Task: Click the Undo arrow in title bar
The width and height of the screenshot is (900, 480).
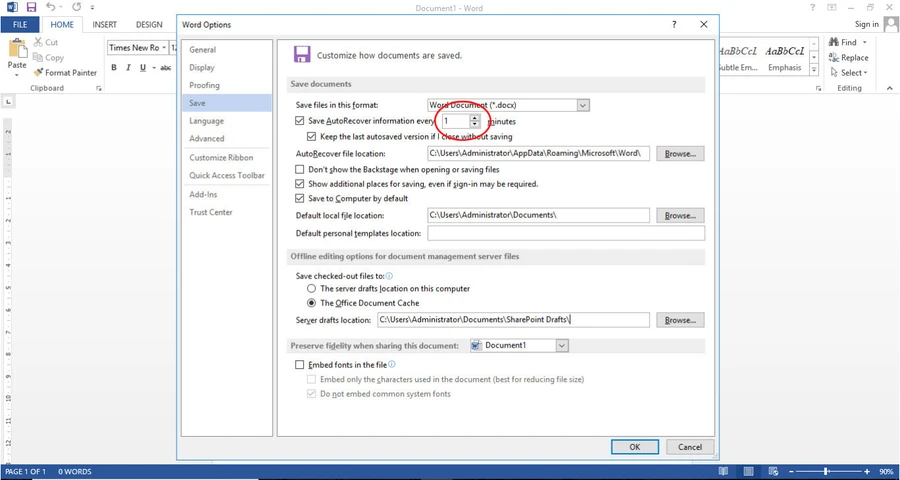Action: 50,7
